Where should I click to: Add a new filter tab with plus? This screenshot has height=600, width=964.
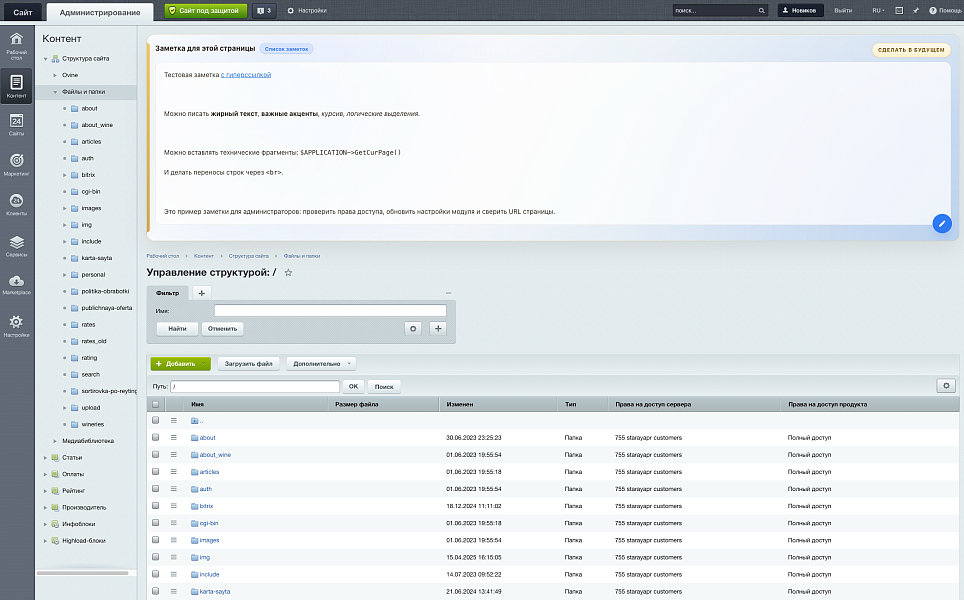click(202, 293)
